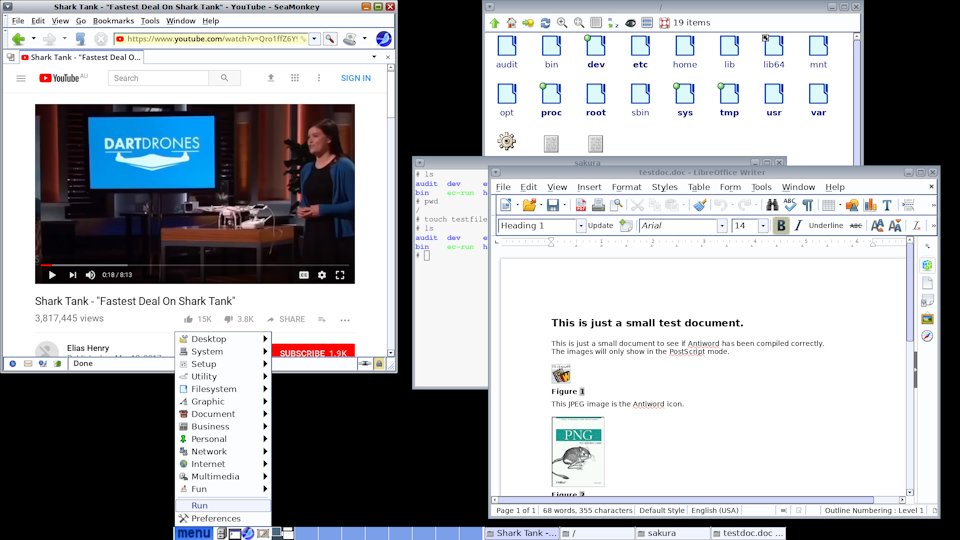Open the YouTube hamburger guide menu
This screenshot has height=540, width=960.
click(21, 78)
